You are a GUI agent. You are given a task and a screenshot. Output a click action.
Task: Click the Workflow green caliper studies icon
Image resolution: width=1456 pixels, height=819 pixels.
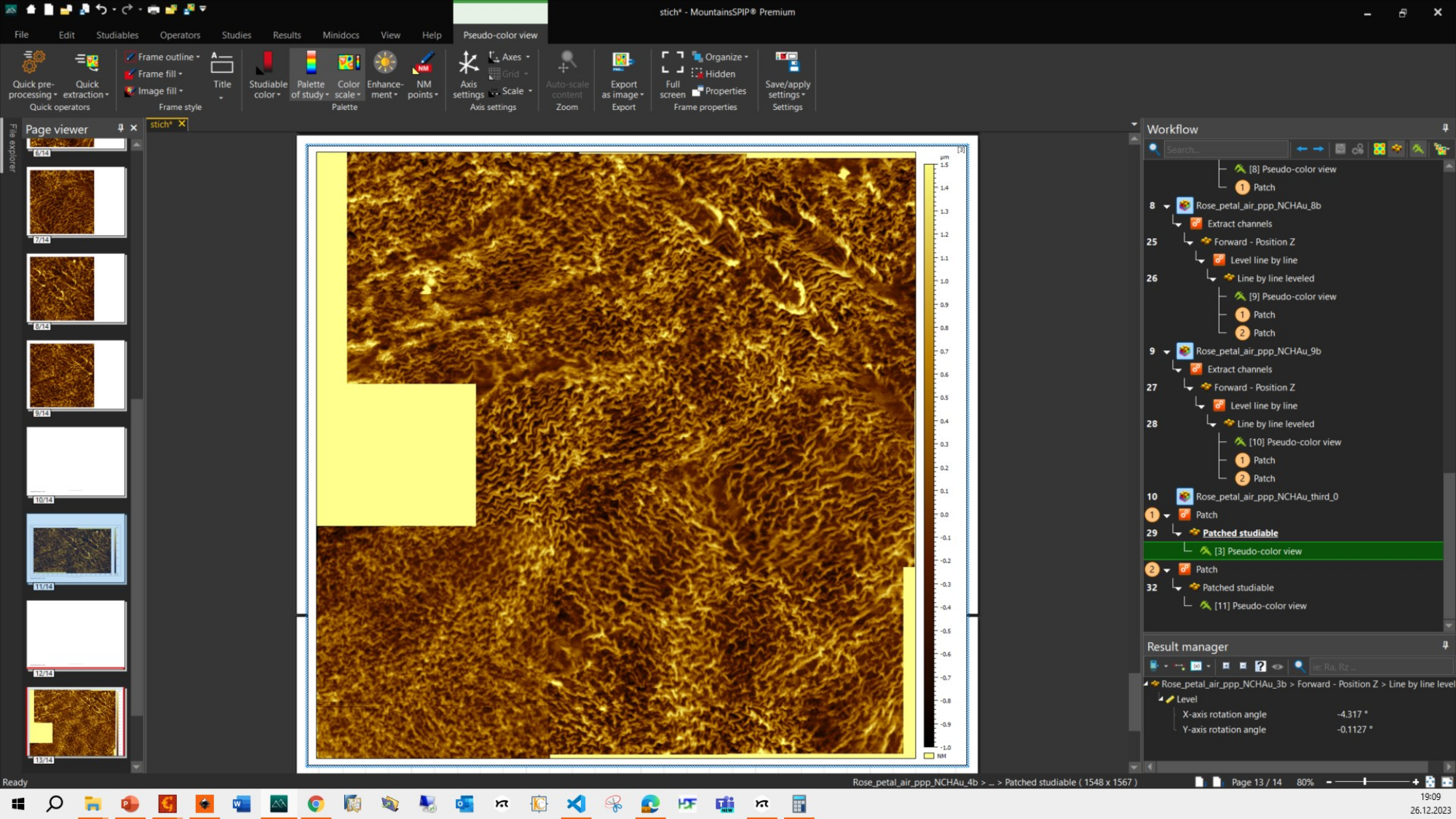(x=1418, y=149)
